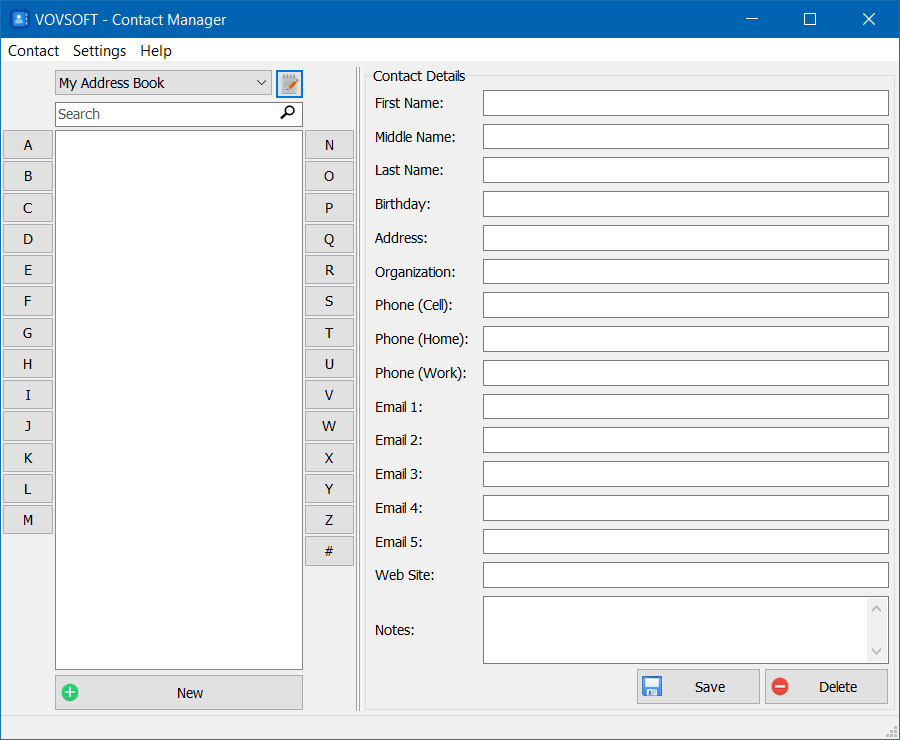The height and width of the screenshot is (740, 900).
Task: Filter contacts by letter Q
Action: pos(329,239)
